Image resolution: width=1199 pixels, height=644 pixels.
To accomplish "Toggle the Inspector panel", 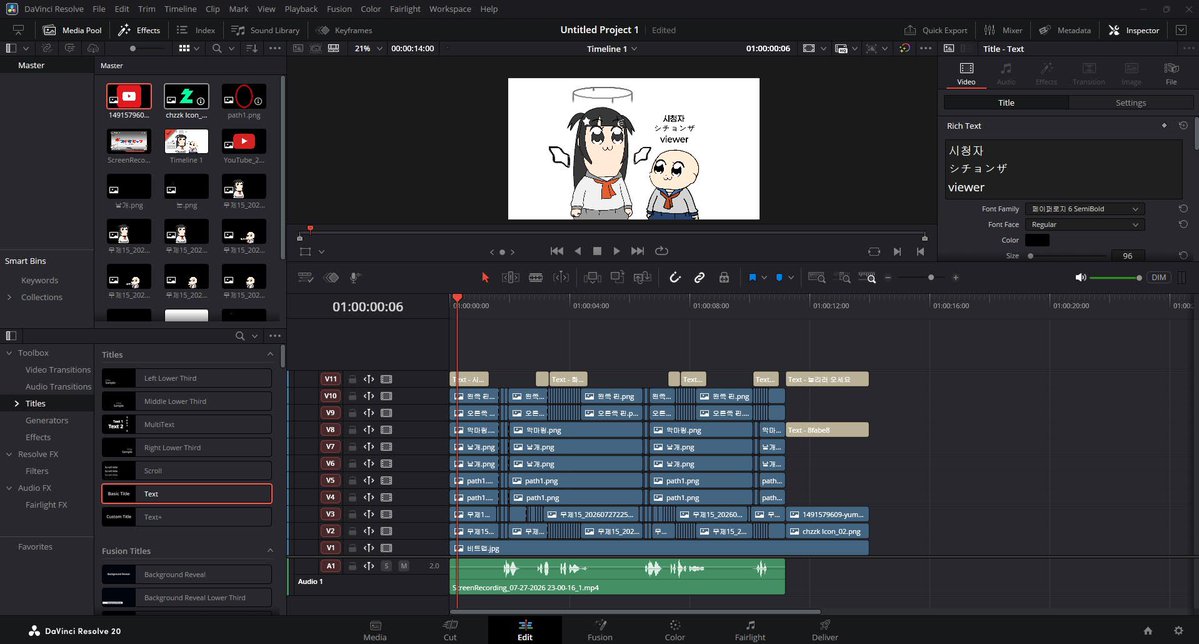I will click(1134, 30).
